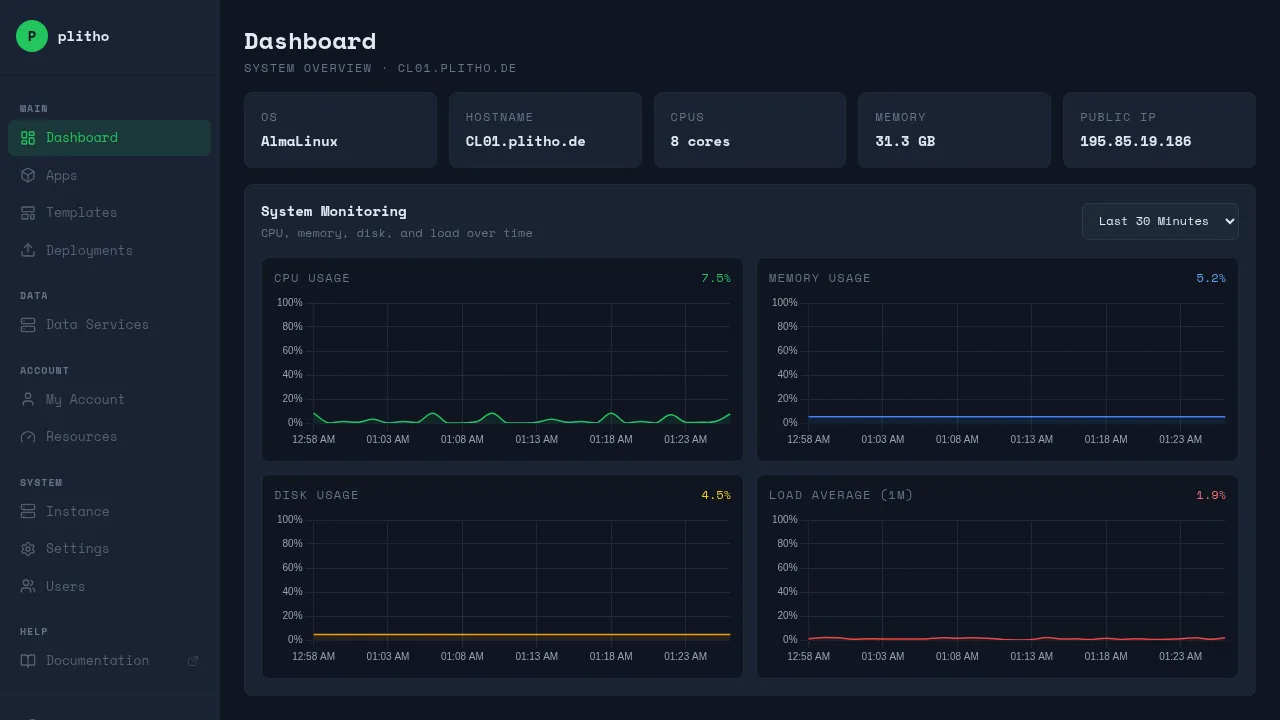Open the Apps menu item
This screenshot has height=720, width=1280.
(109, 175)
